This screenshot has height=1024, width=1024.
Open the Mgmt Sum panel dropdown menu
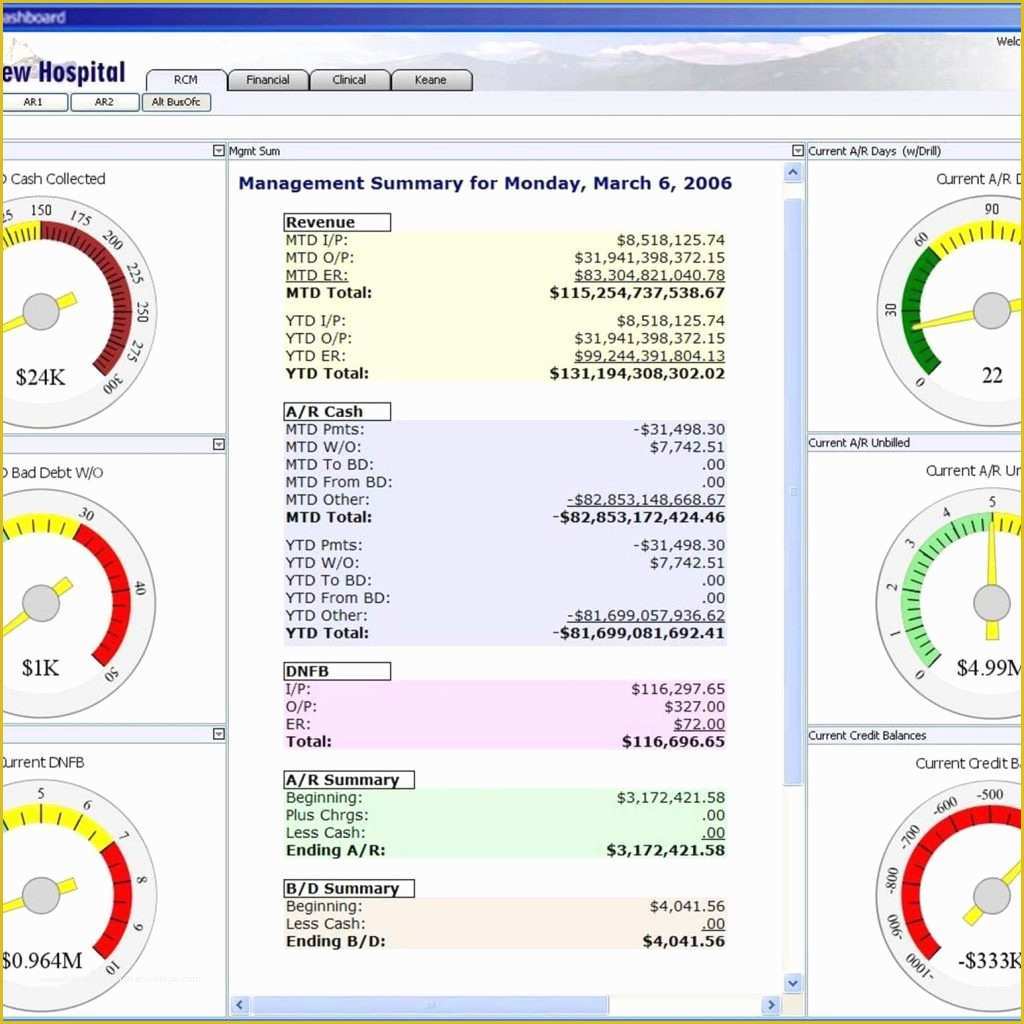coord(797,151)
